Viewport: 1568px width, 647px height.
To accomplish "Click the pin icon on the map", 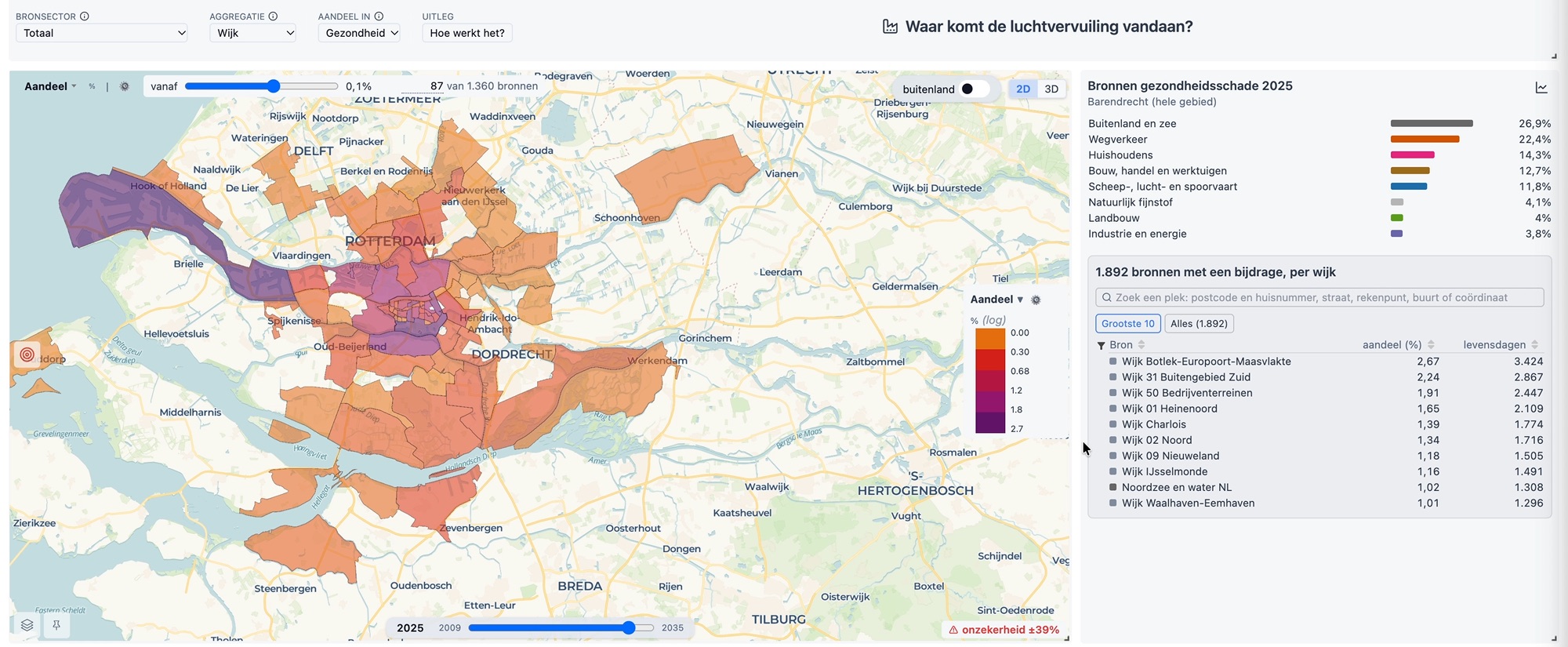I will point(56,625).
